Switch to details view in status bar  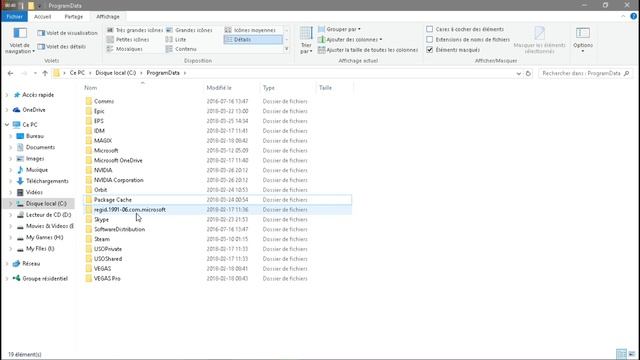tap(621, 354)
